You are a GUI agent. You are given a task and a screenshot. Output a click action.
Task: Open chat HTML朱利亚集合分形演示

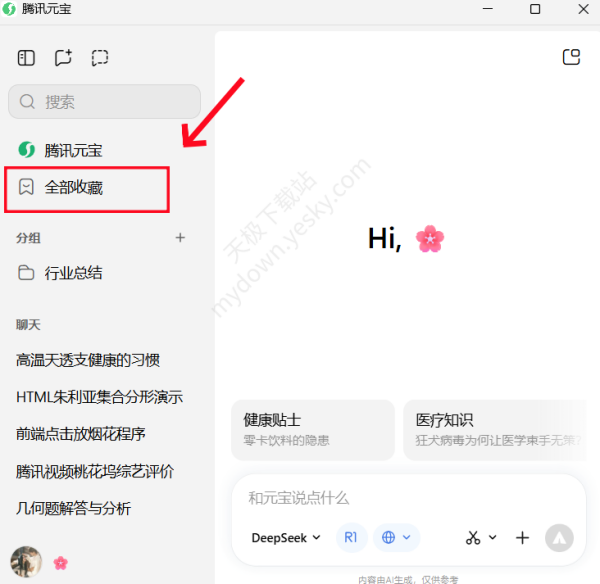[99, 397]
